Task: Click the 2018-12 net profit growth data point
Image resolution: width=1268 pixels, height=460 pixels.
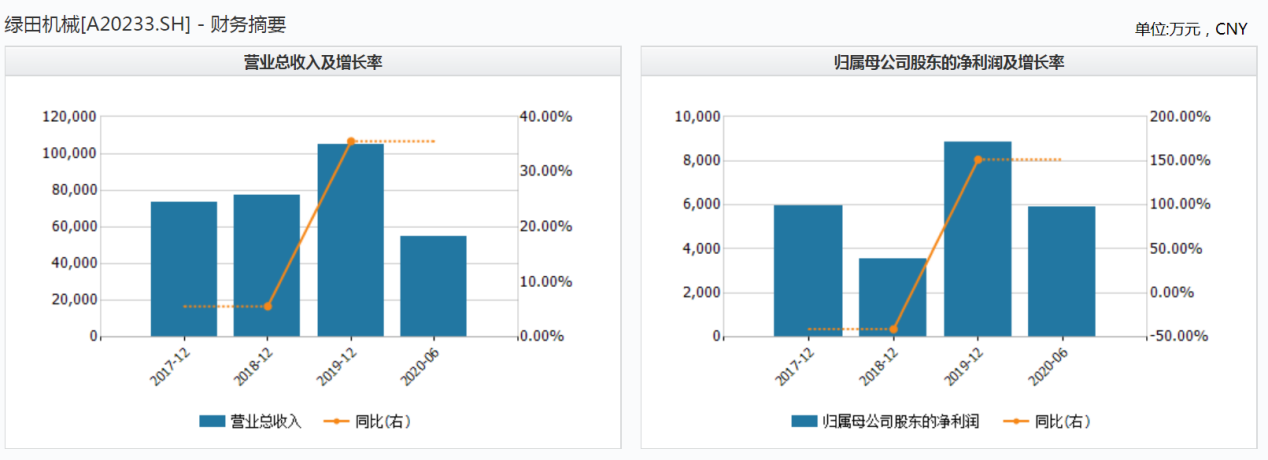Action: coord(893,329)
